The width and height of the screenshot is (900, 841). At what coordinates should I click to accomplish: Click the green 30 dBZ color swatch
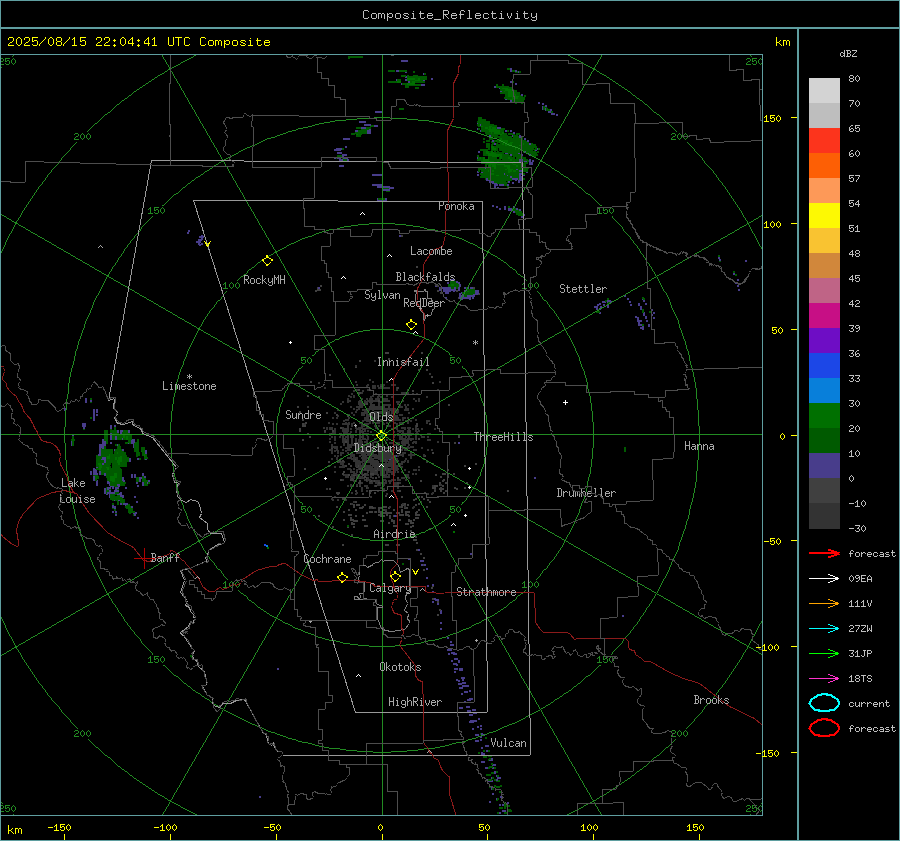click(824, 415)
